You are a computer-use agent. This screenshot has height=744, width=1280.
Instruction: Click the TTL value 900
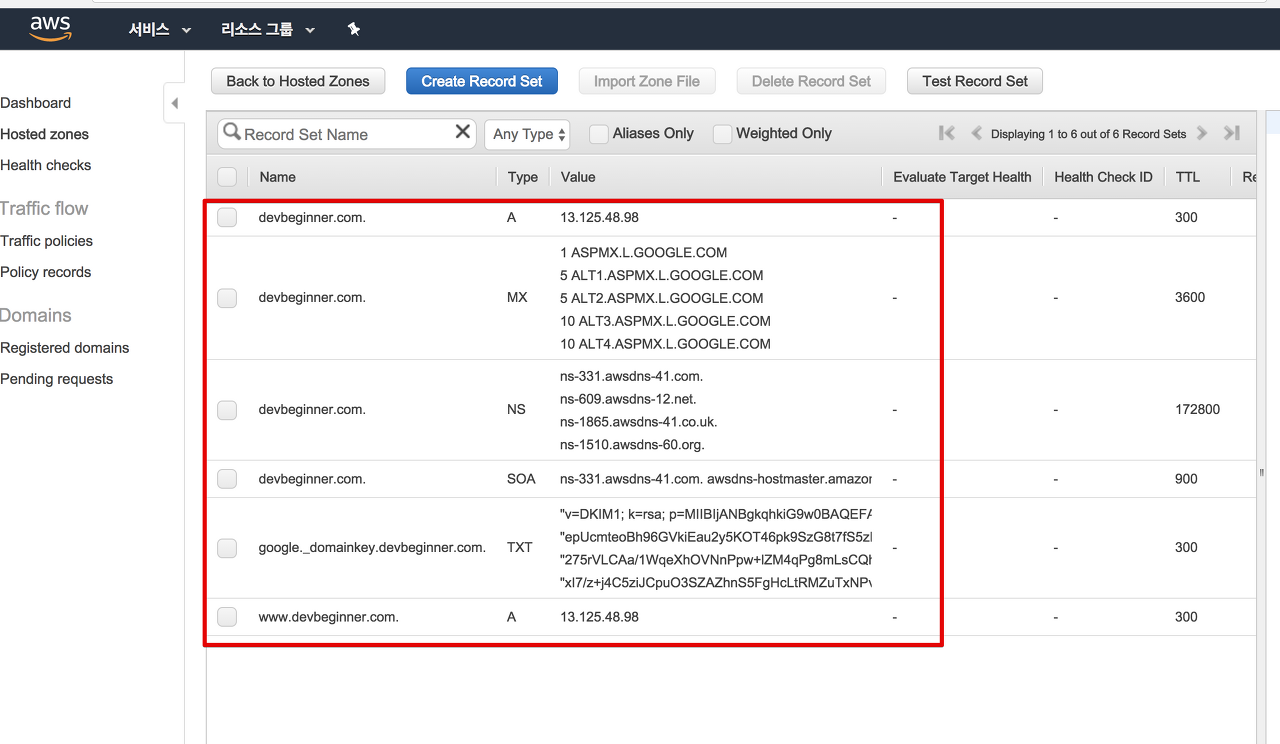pyautogui.click(x=1186, y=479)
